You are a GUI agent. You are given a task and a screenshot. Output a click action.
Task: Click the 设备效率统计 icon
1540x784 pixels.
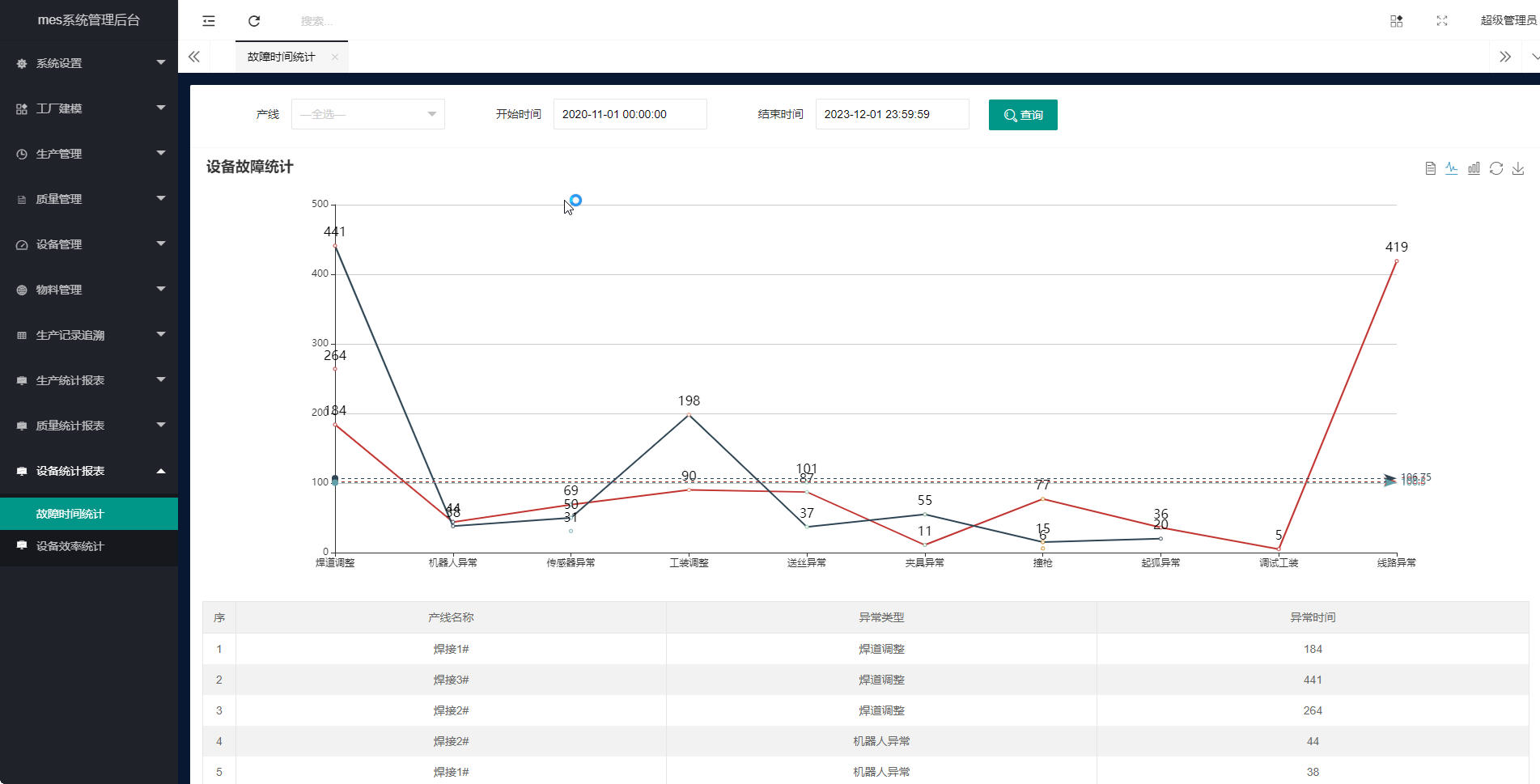click(x=22, y=545)
